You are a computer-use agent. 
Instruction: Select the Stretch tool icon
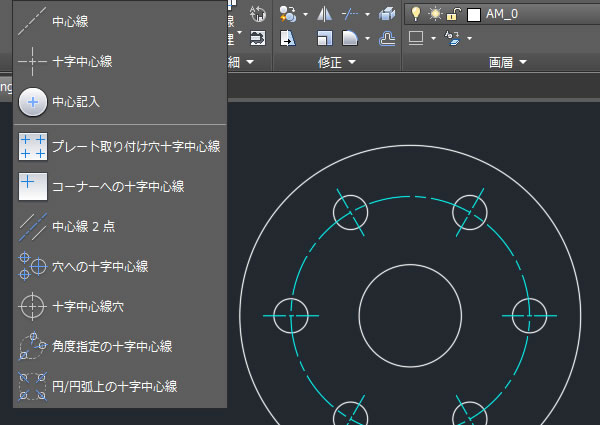[288, 38]
